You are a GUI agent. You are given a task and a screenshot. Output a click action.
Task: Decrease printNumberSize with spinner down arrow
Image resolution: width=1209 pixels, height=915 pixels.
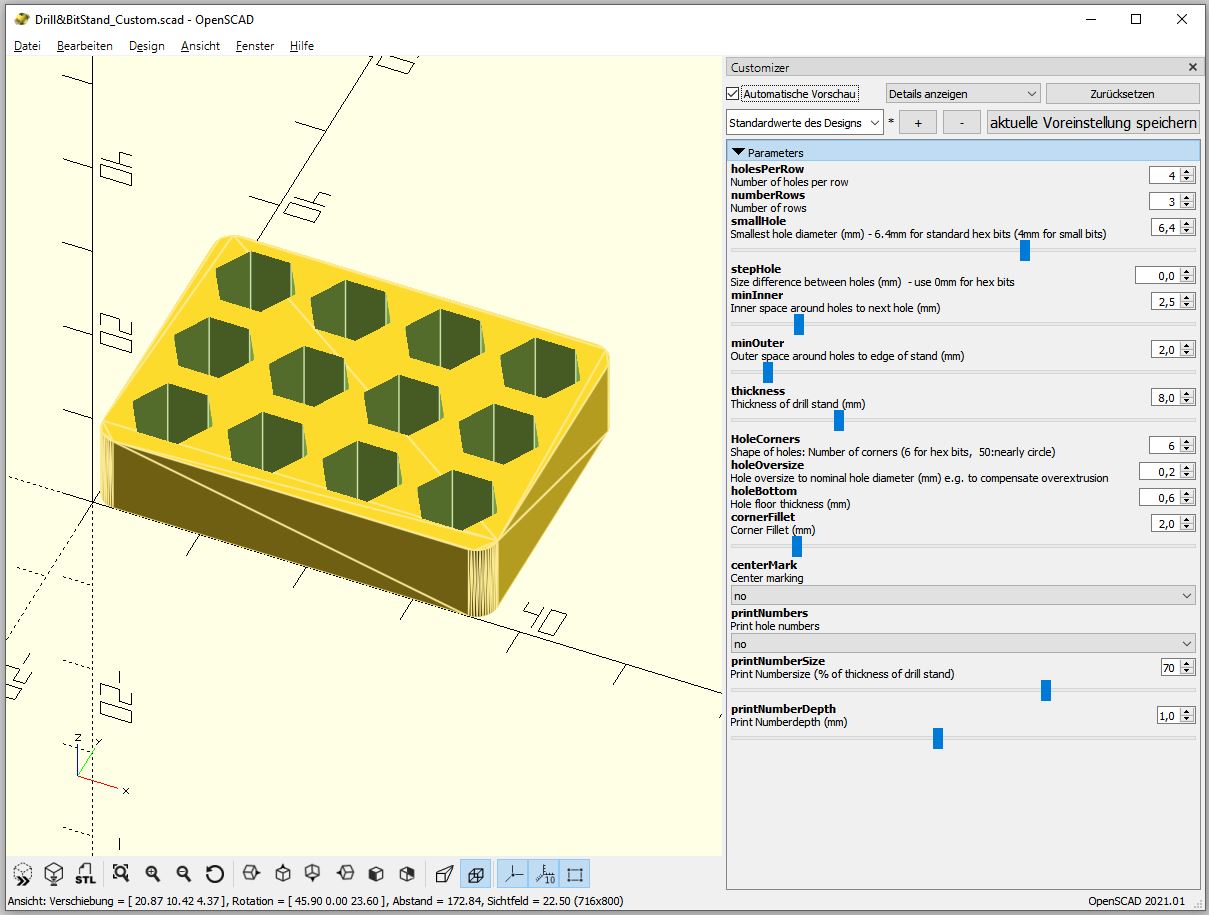[1187, 671]
